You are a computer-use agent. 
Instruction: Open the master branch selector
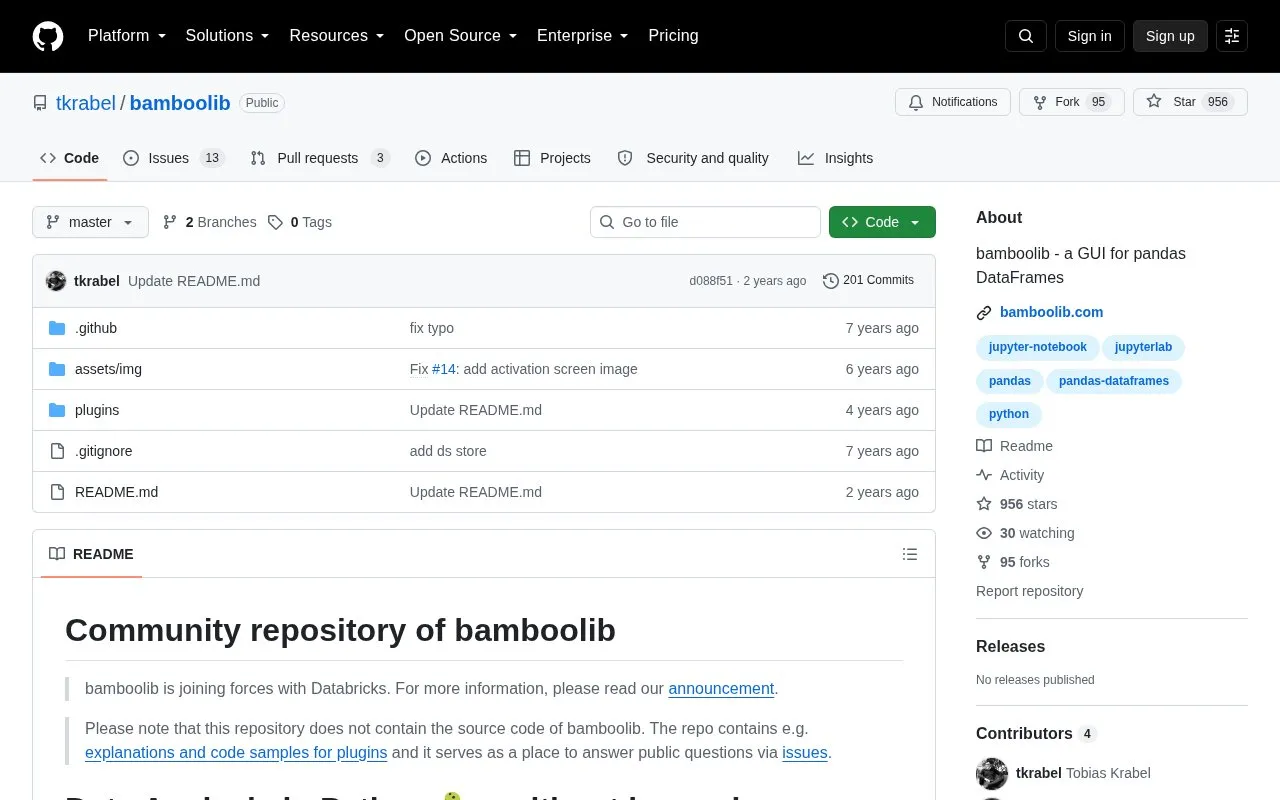coord(90,222)
